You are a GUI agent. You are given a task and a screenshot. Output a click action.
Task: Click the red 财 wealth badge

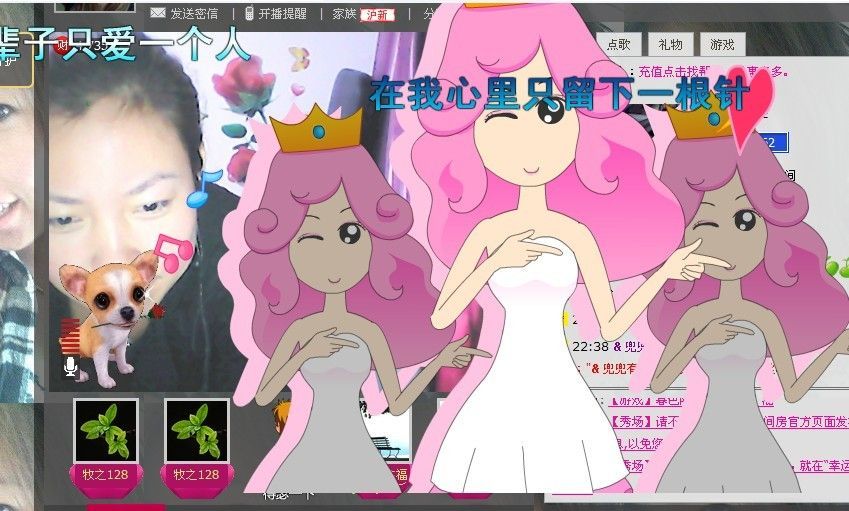62,46
